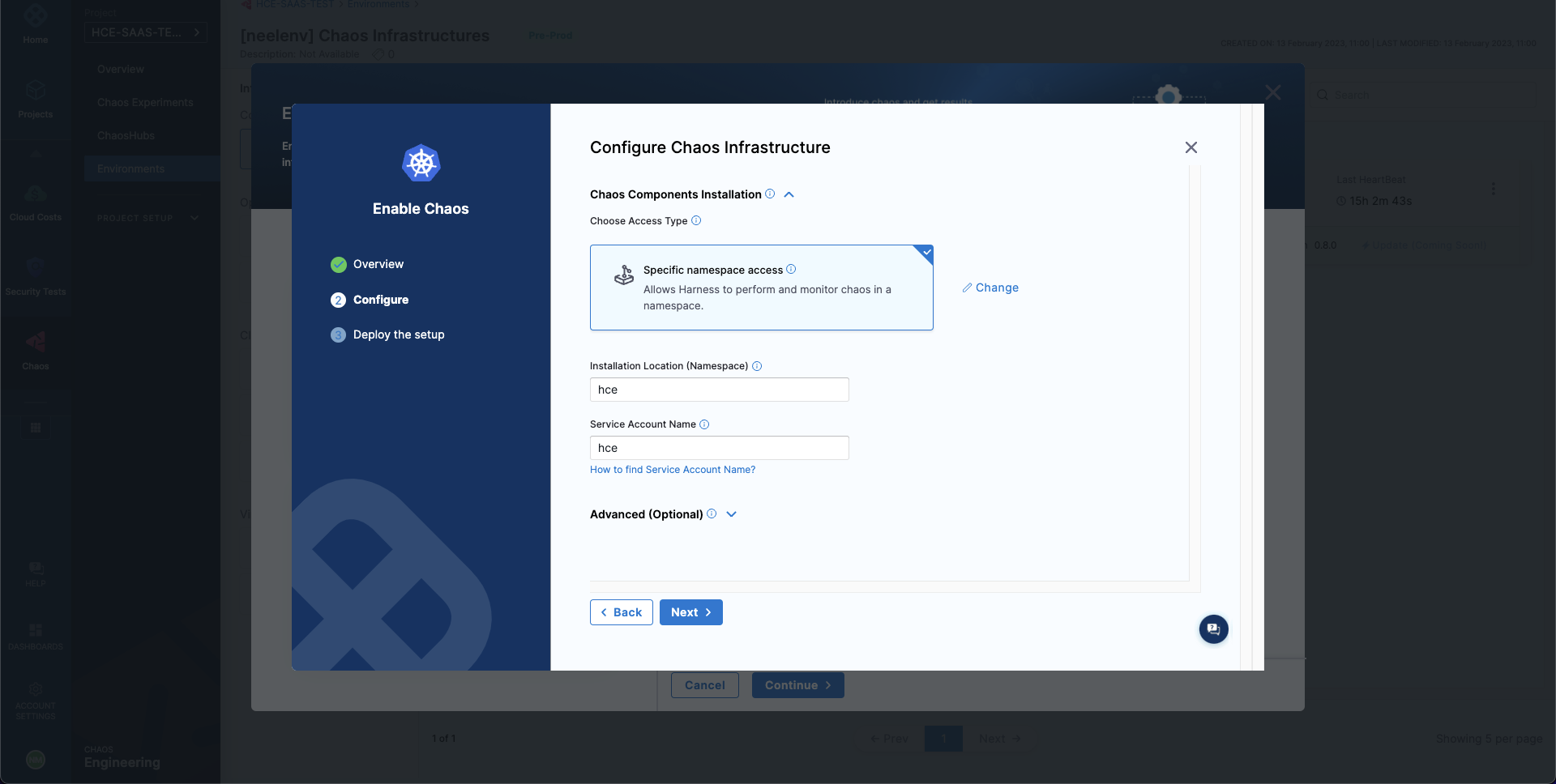Open the module grid icon in sidebar
Screen dimensions: 1556x784
[x=36, y=428]
